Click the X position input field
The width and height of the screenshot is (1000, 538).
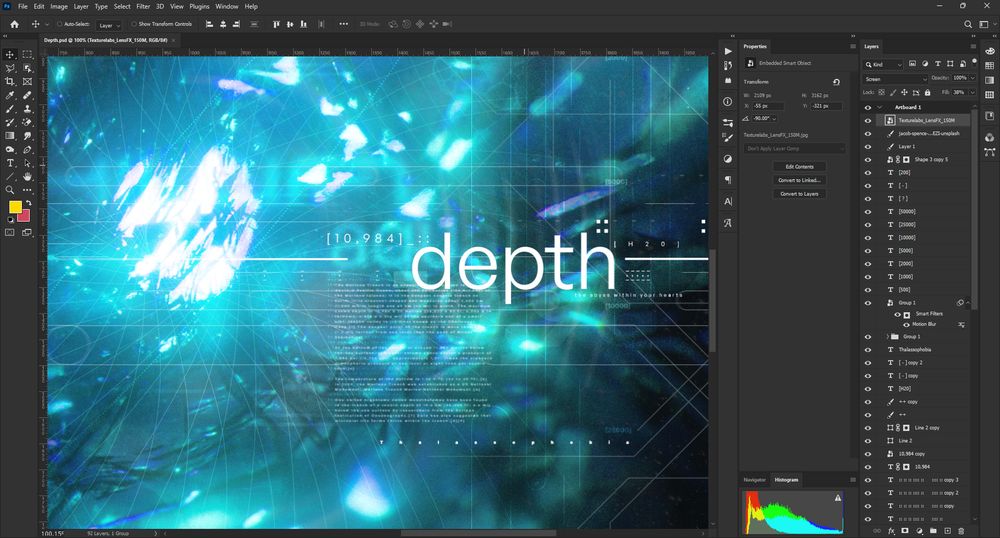coord(768,106)
